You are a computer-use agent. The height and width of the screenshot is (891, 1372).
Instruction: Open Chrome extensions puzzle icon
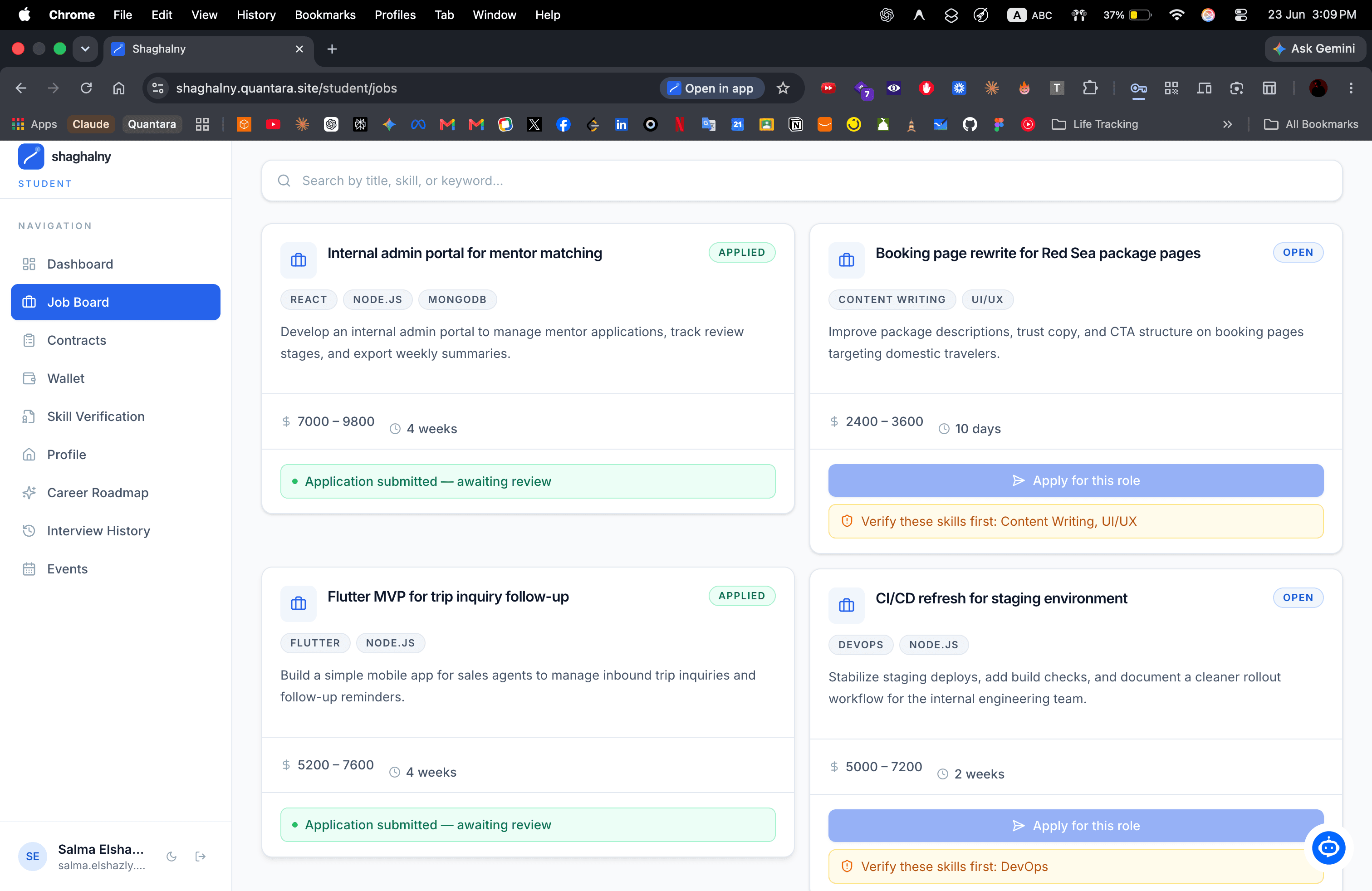(1090, 88)
